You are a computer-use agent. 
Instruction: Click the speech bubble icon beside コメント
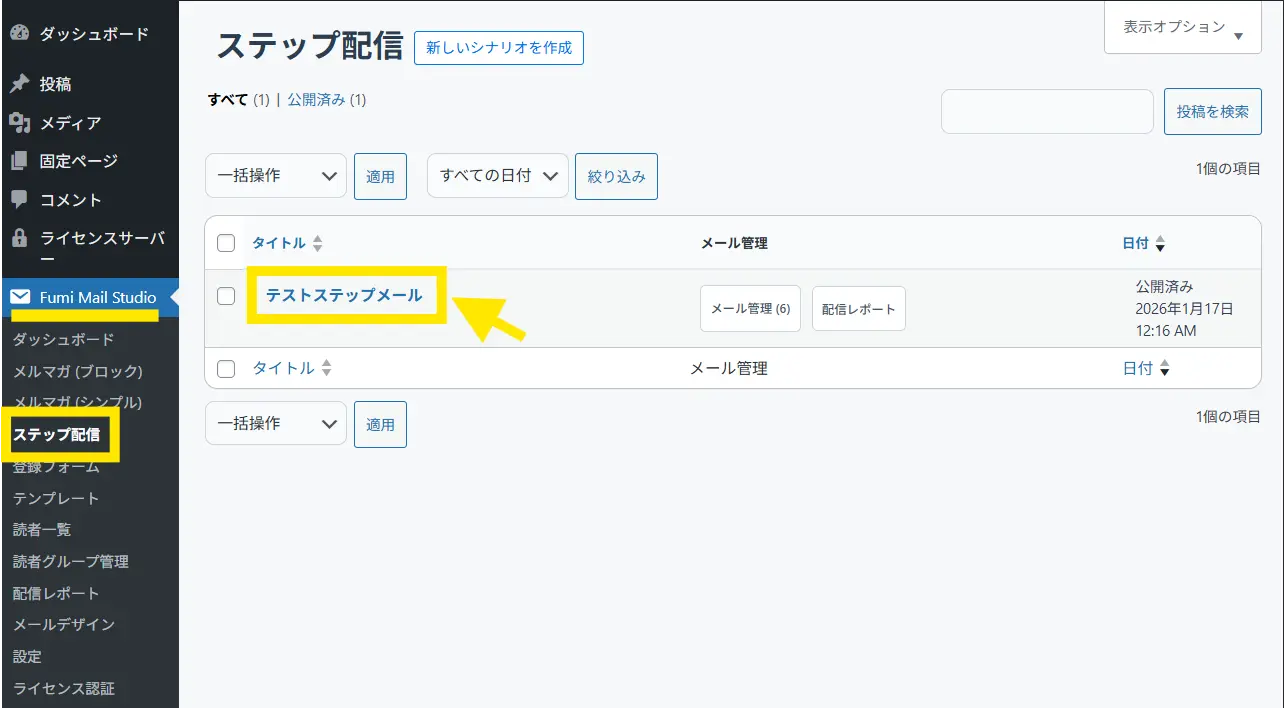19,199
